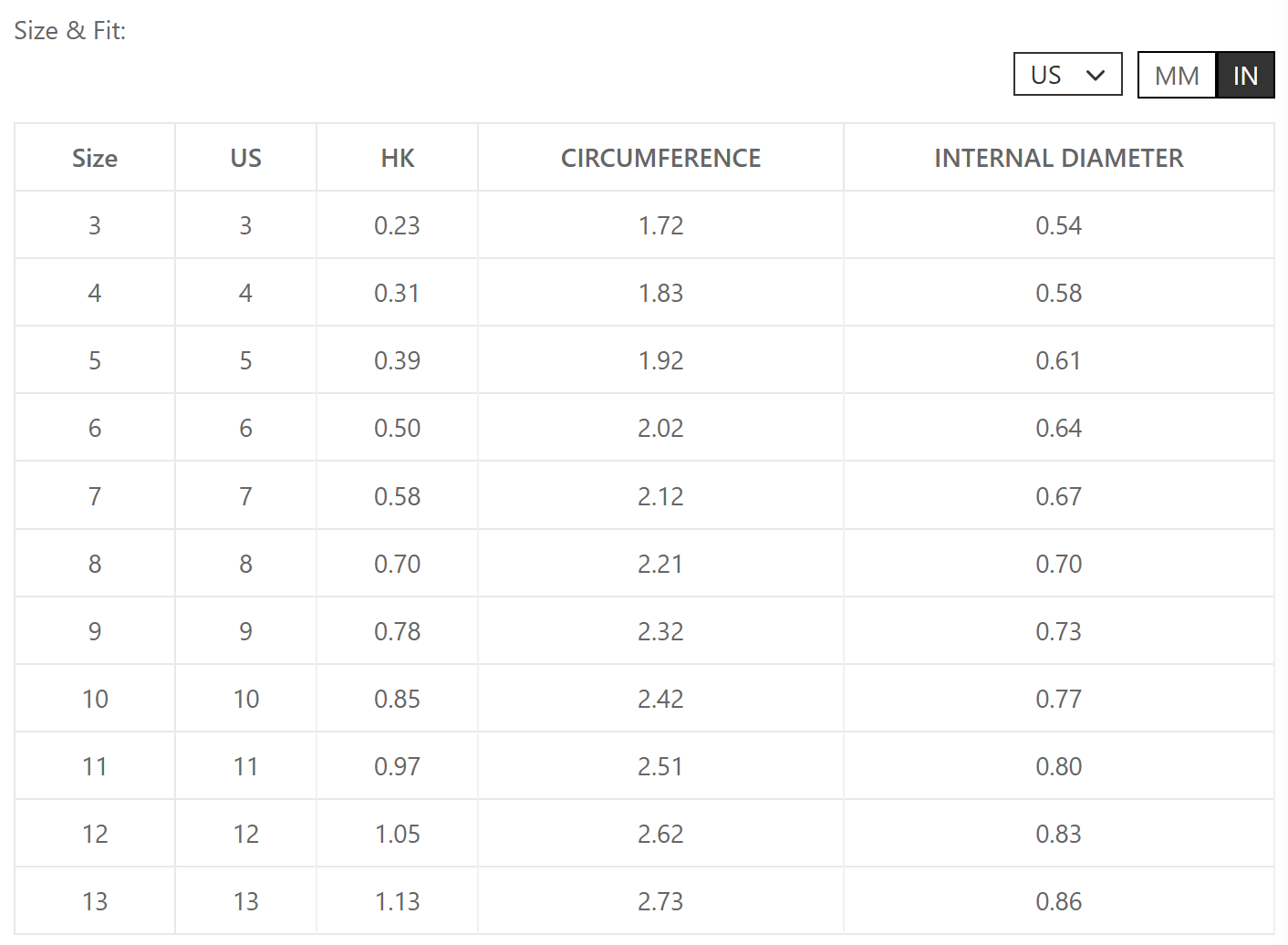This screenshot has width=1288, height=945.
Task: Click internal diameter value 0.73
Action: coord(1058,631)
